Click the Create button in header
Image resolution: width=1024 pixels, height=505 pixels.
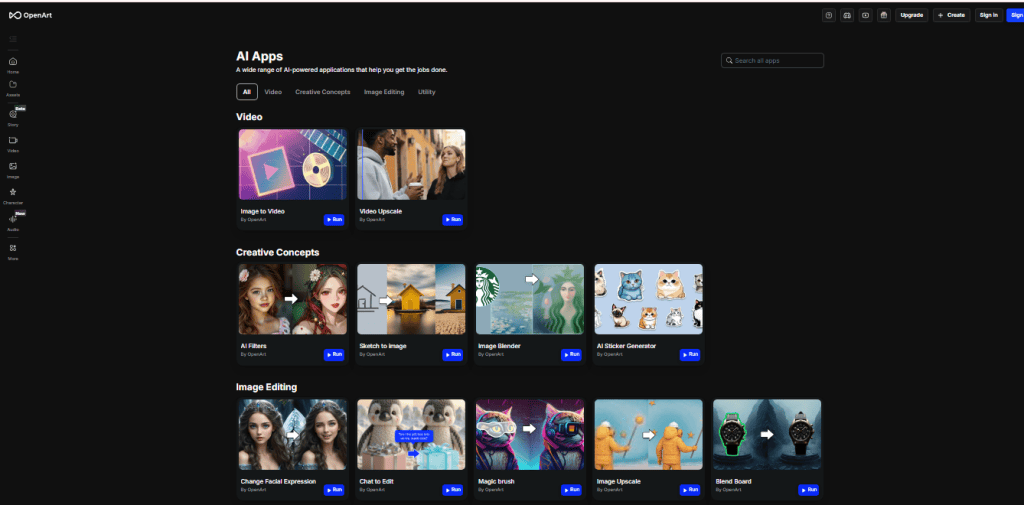[951, 15]
